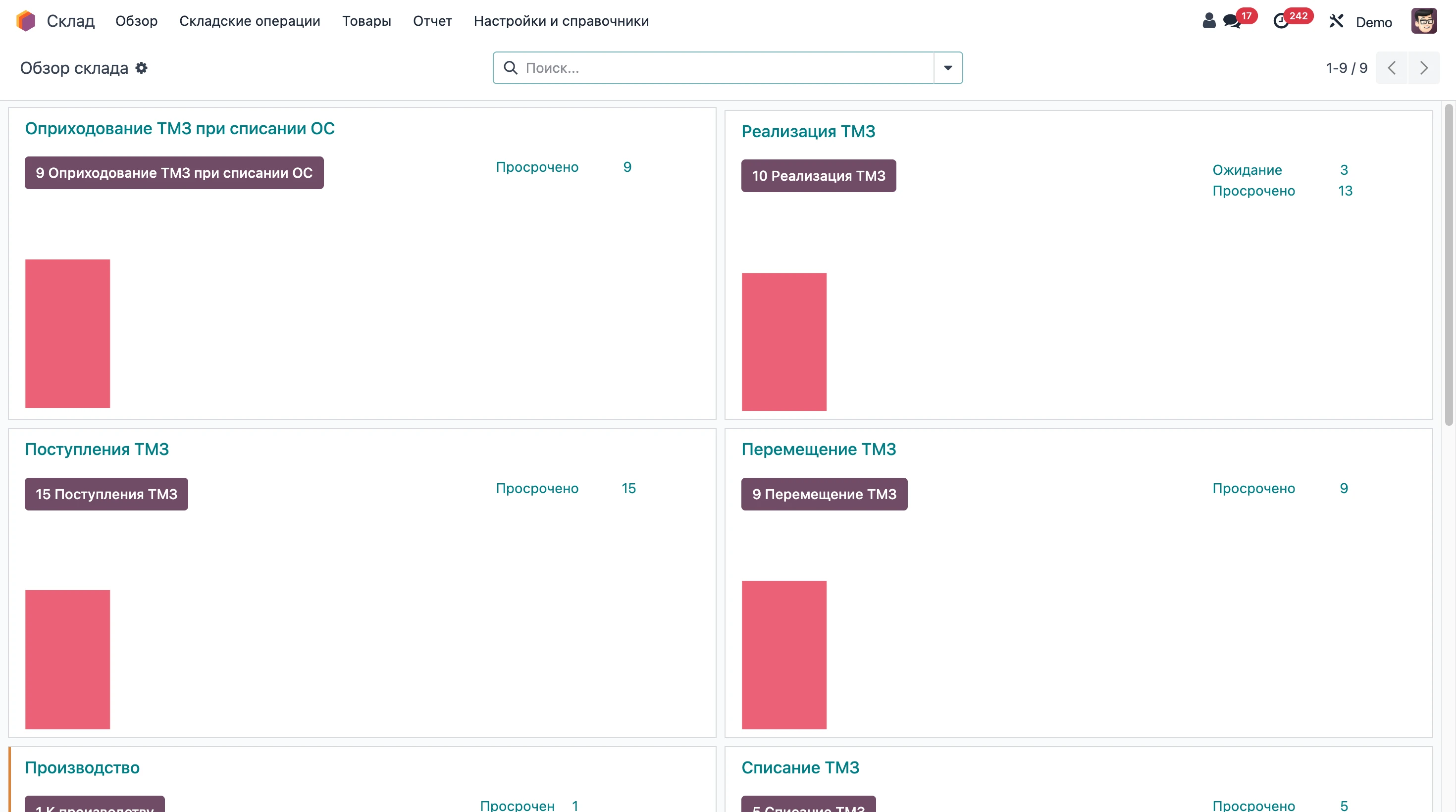Image resolution: width=1456 pixels, height=812 pixels.
Task: Click the red bar chart in Реализация ТМЗ card
Action: [784, 342]
